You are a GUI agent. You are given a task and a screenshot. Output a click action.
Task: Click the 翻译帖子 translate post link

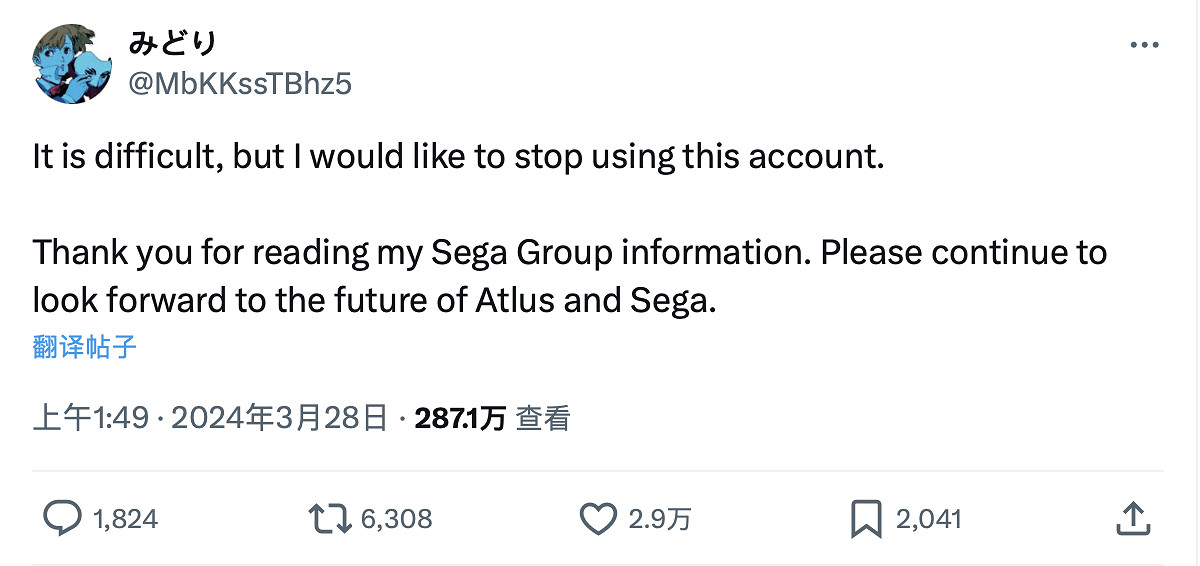pyautogui.click(x=85, y=347)
